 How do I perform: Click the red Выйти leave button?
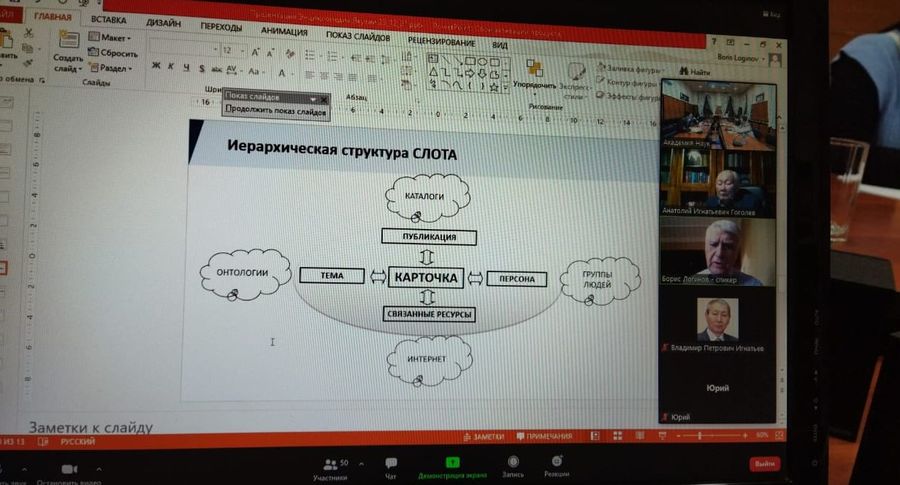pyautogui.click(x=764, y=463)
